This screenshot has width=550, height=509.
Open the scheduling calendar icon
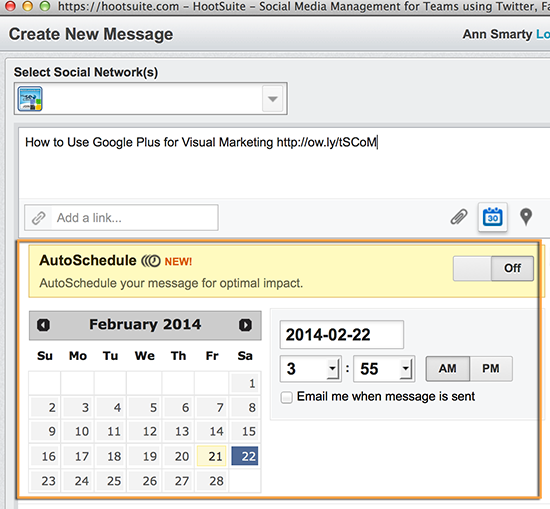tap(492, 217)
